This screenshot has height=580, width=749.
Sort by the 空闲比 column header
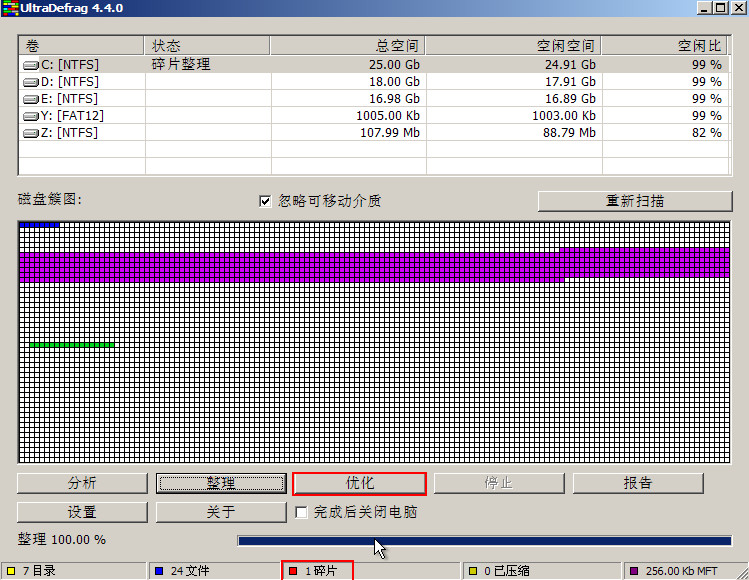click(x=664, y=46)
